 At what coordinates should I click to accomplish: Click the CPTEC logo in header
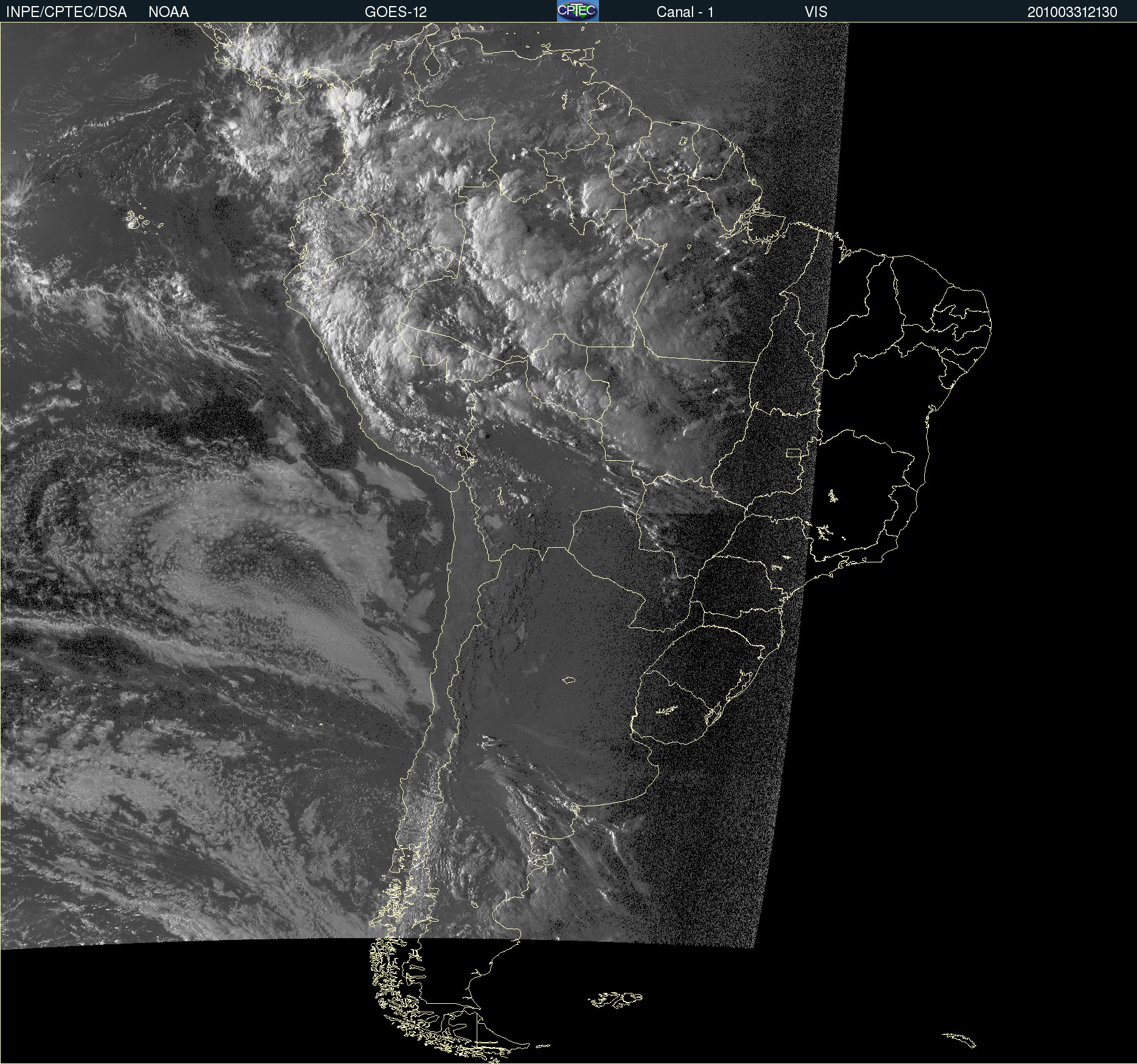(x=578, y=11)
